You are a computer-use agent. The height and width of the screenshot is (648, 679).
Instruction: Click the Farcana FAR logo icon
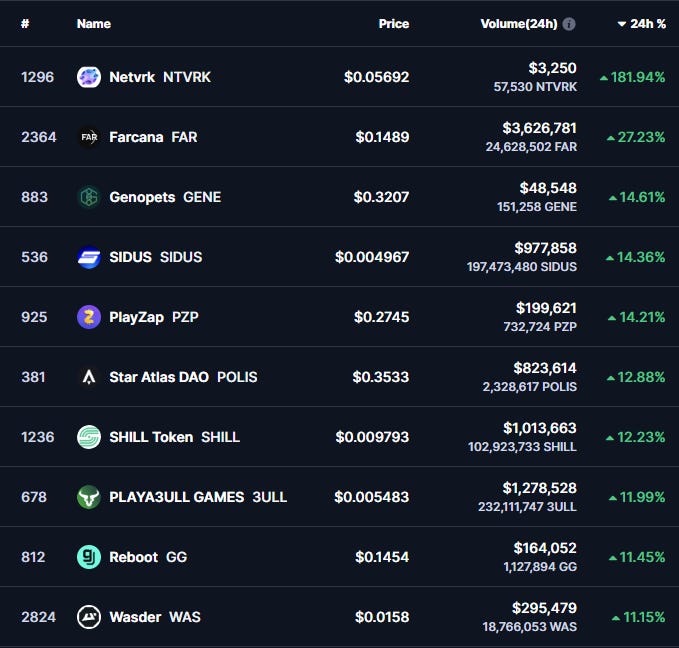coord(89,137)
